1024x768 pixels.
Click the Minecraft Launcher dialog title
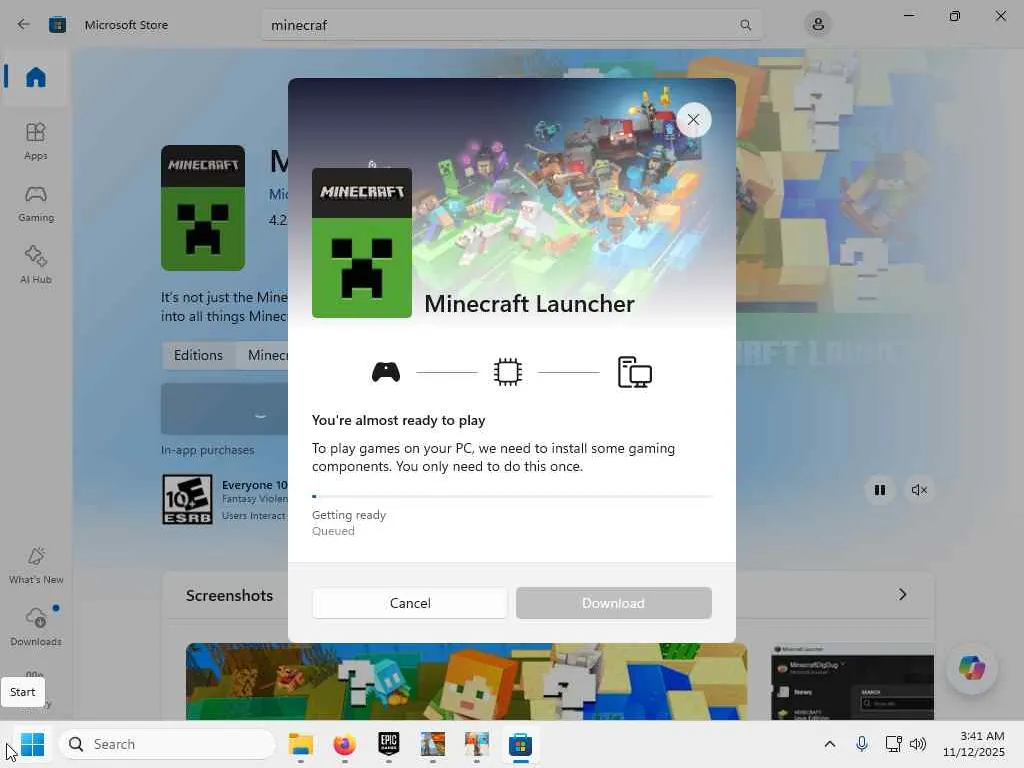pyautogui.click(x=529, y=304)
